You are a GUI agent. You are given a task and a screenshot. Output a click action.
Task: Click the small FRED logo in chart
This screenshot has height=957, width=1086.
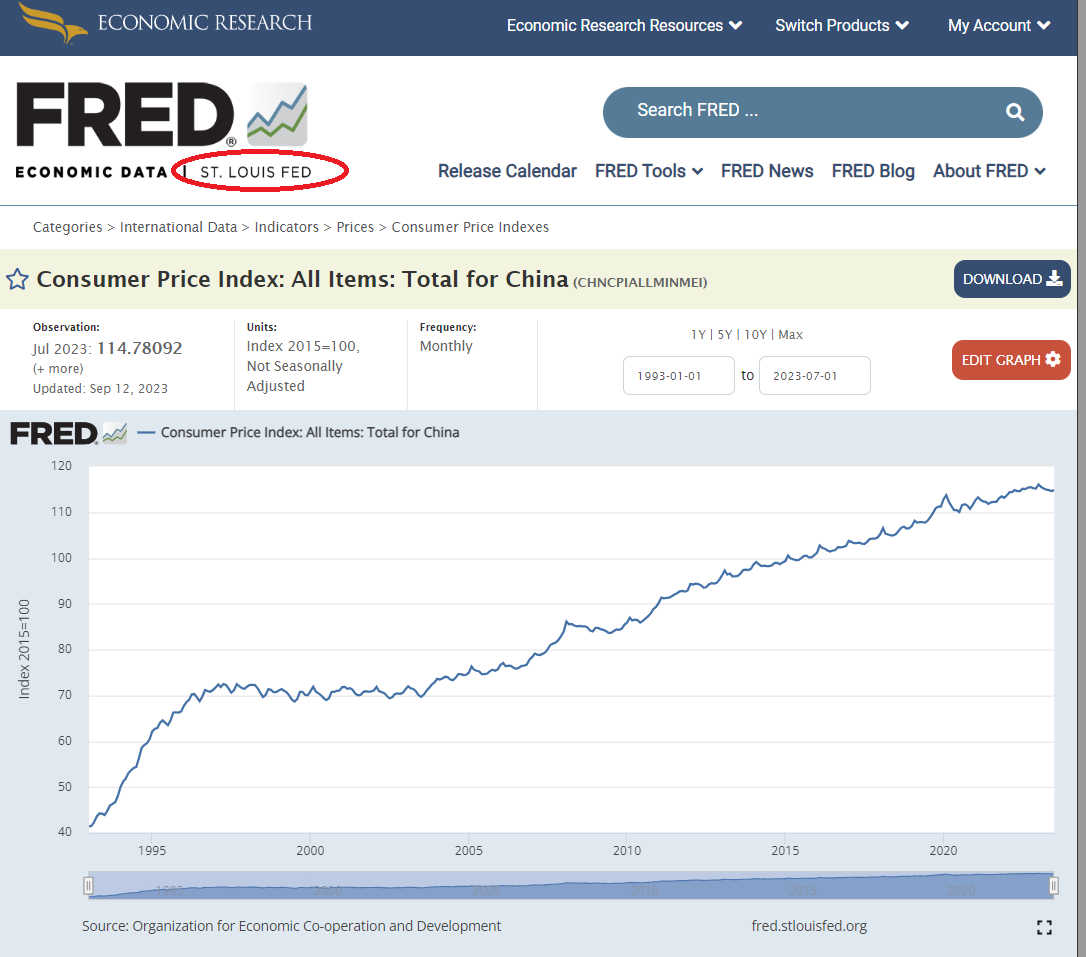coord(68,433)
